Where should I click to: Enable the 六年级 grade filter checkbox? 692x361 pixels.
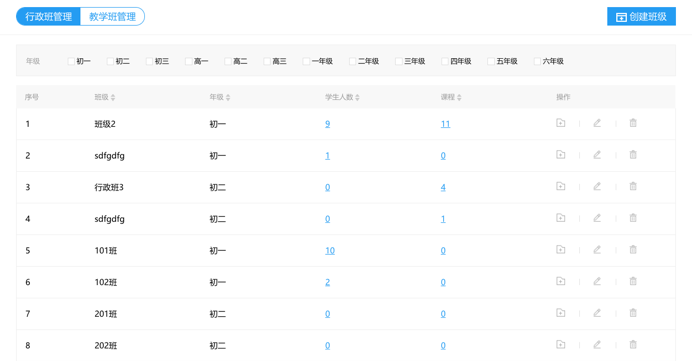click(x=537, y=61)
